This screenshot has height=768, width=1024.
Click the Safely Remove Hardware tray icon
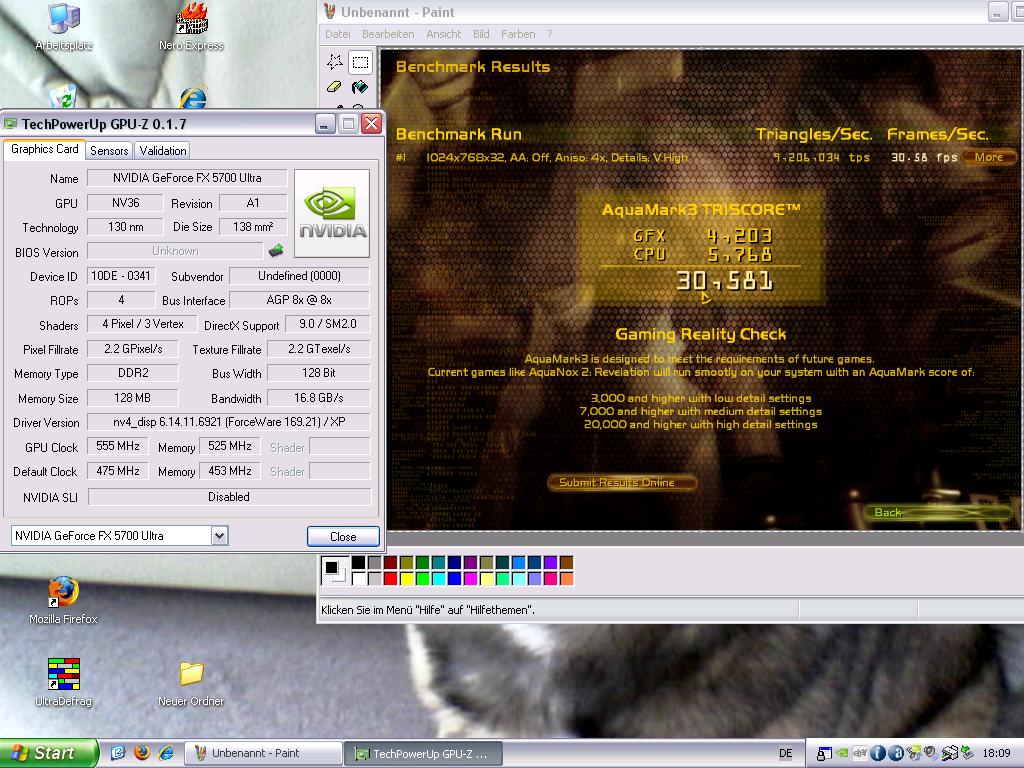967,754
